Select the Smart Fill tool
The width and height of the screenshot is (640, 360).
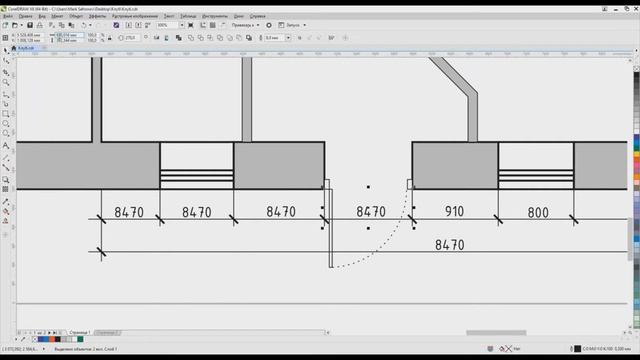[6, 221]
